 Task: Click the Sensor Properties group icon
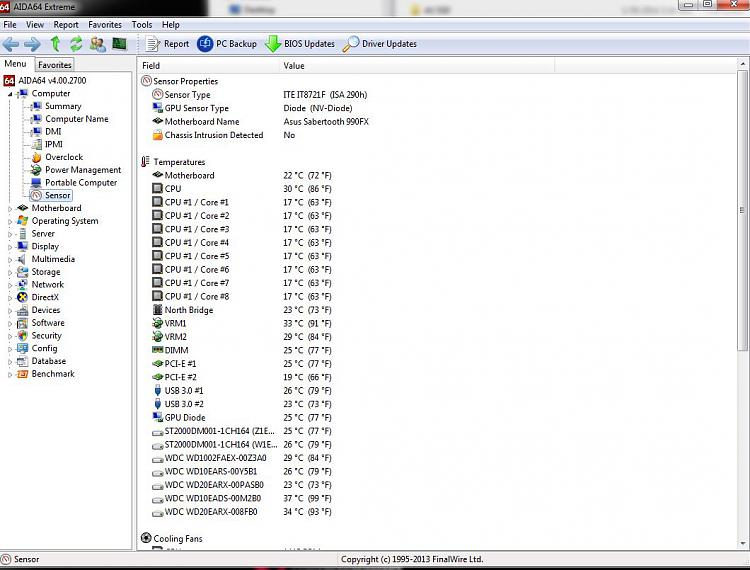click(146, 81)
